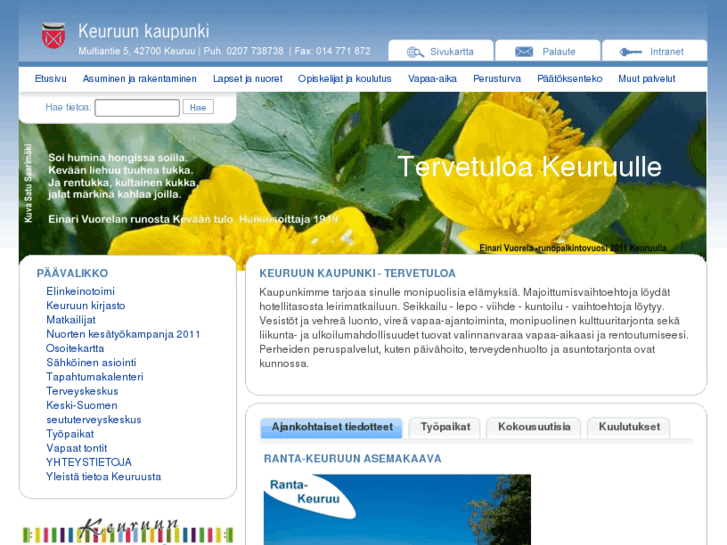Open the Keuruun kirjasto link

(86, 306)
